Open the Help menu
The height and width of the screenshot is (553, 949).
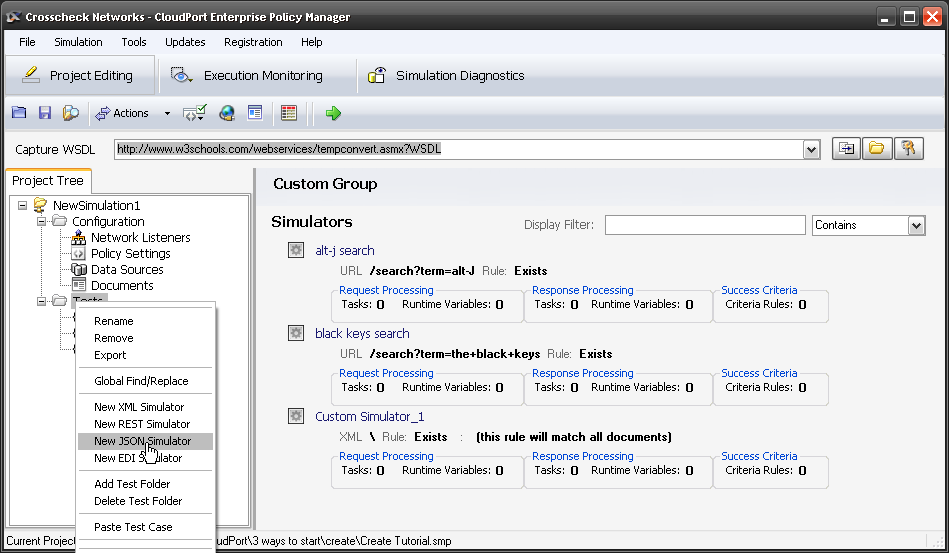[312, 42]
